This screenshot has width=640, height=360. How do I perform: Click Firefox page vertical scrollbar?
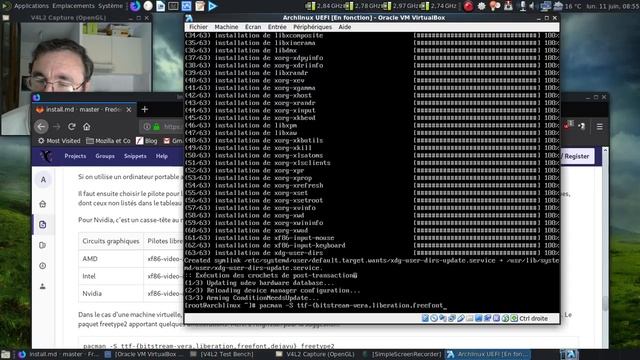(605, 247)
